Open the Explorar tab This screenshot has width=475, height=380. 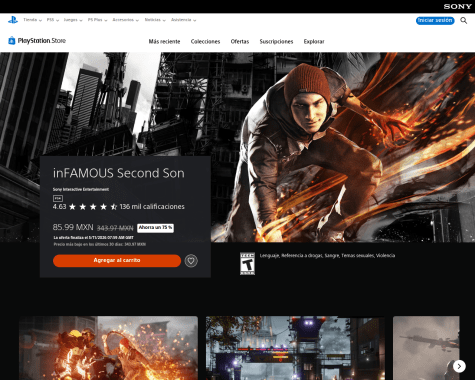coord(314,42)
